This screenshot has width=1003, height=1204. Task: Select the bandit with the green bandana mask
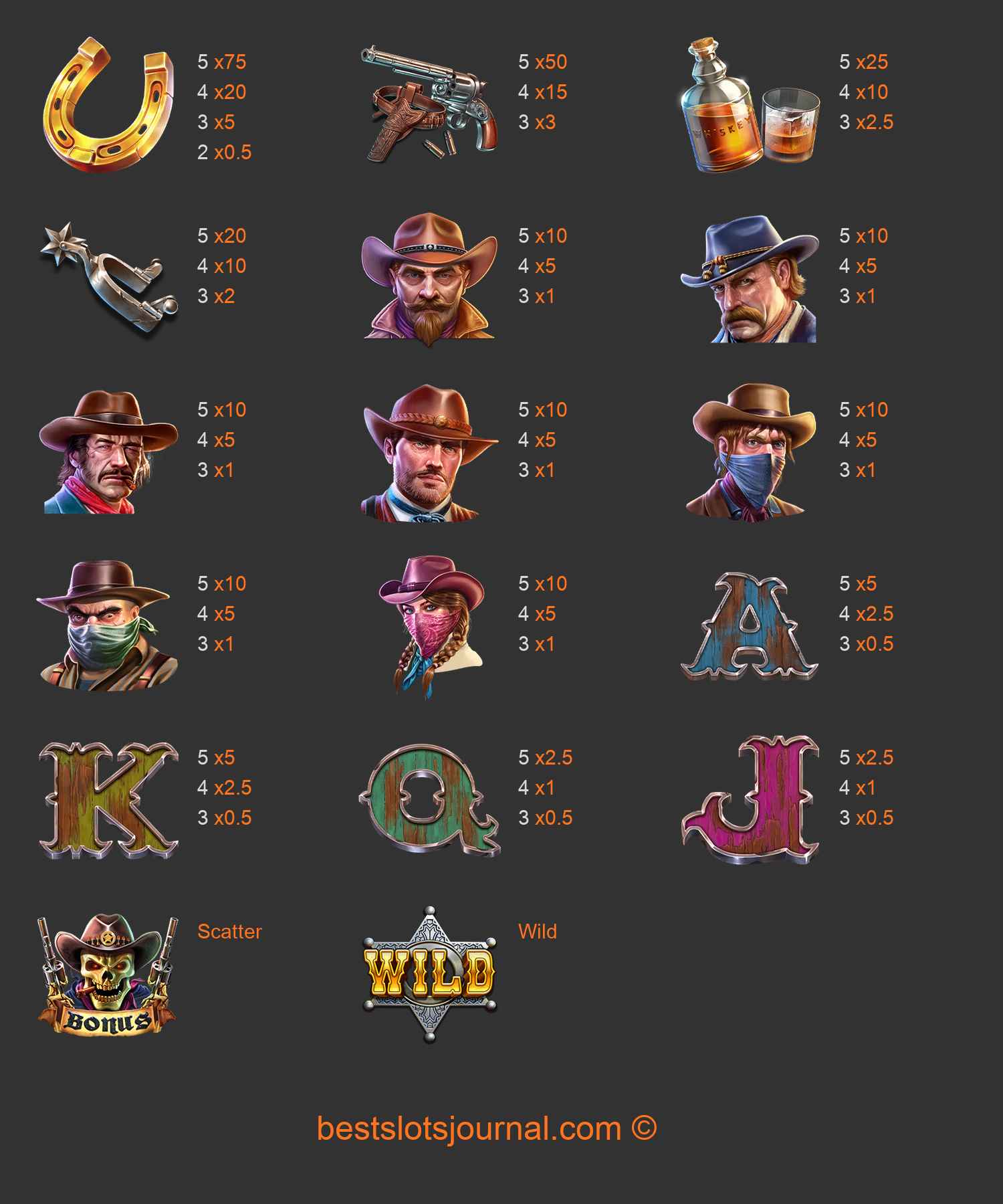pyautogui.click(x=106, y=627)
